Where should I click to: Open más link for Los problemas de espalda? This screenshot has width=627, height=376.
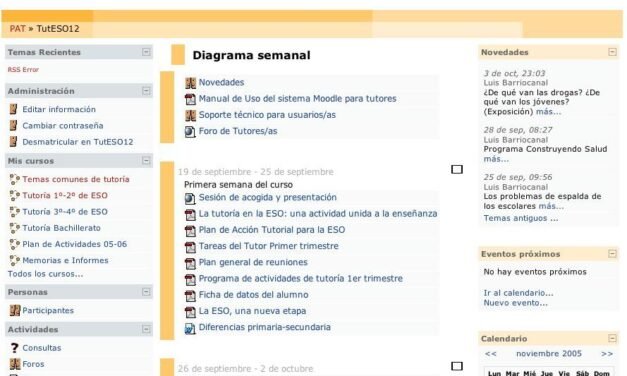tap(551, 206)
